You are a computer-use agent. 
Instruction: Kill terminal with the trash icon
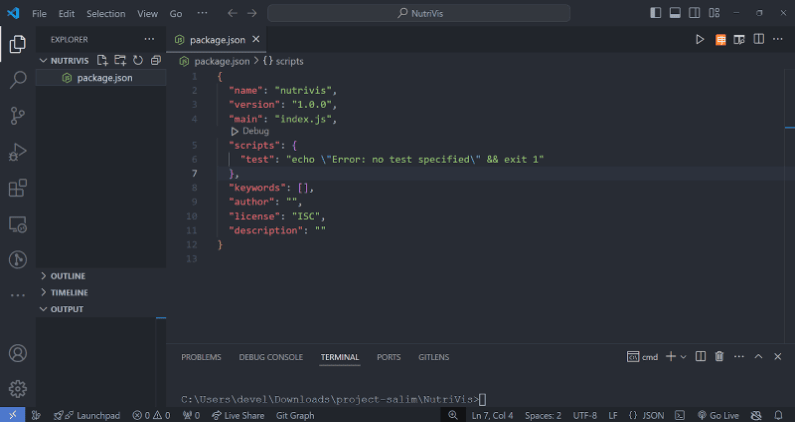pyautogui.click(x=719, y=356)
